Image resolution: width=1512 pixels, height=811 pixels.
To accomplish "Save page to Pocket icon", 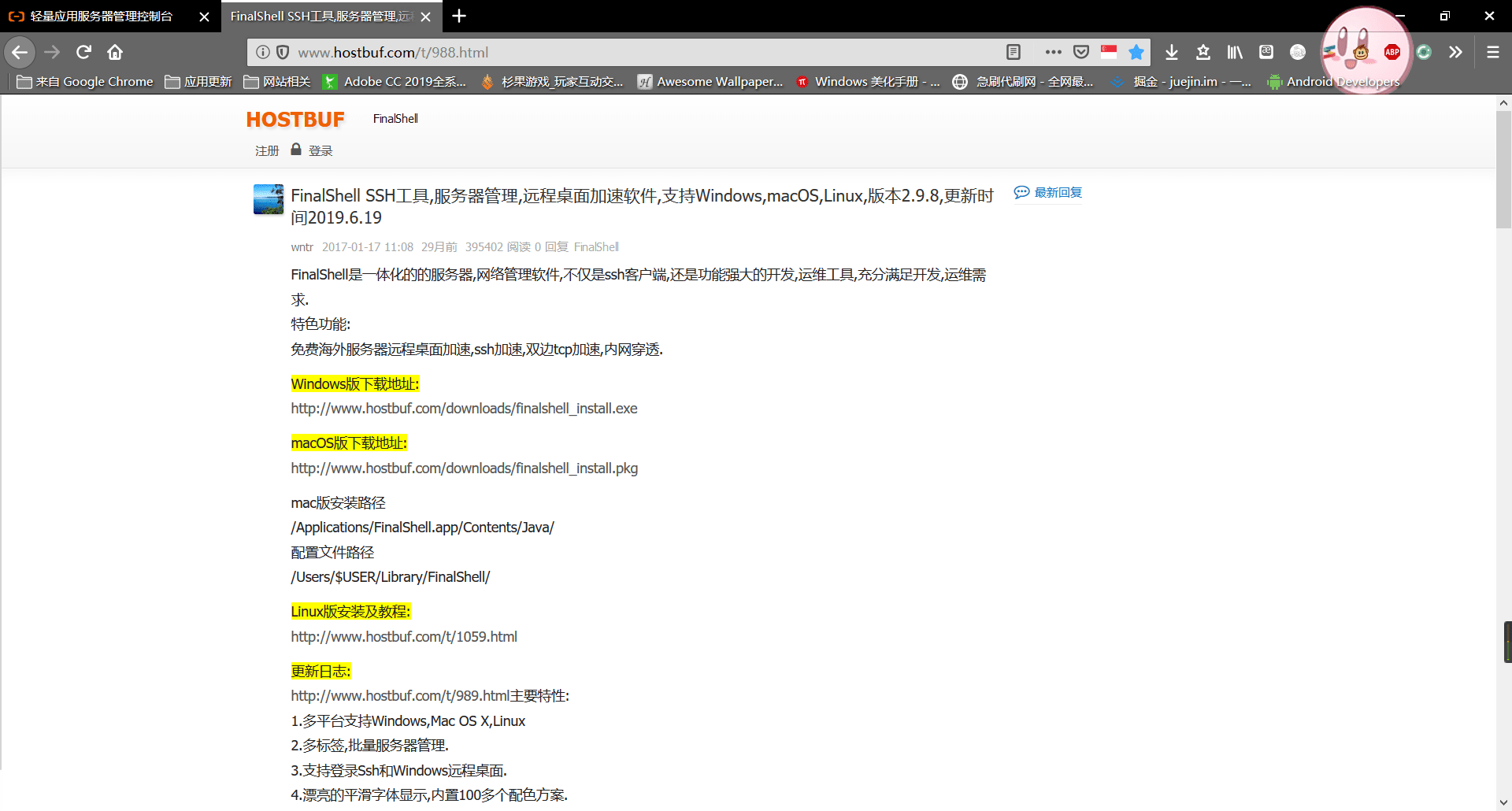I will 1081,52.
